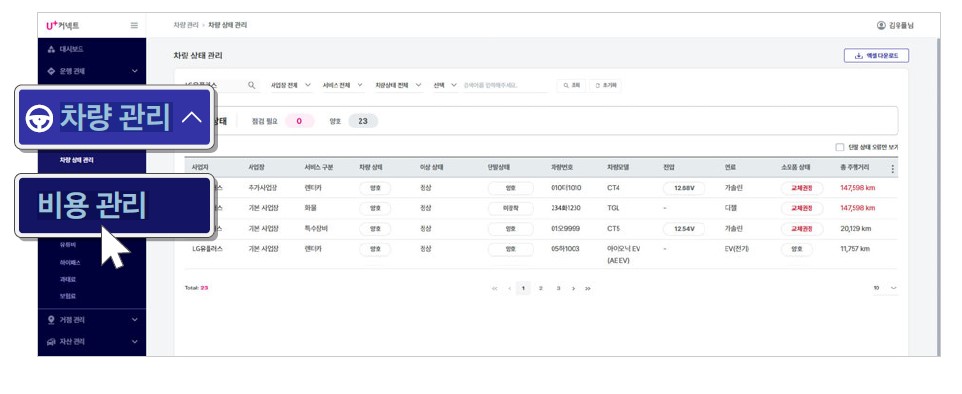This screenshot has width=962, height=394.
Task: Click the 아이오닉 EV model cell
Action: click(623, 254)
